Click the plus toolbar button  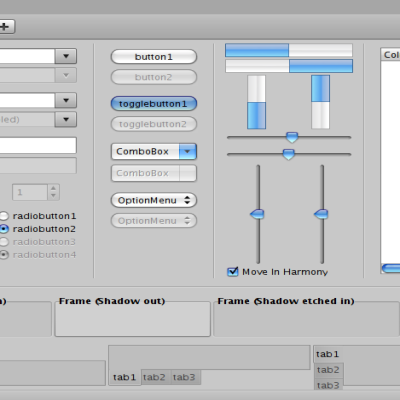point(6,26)
